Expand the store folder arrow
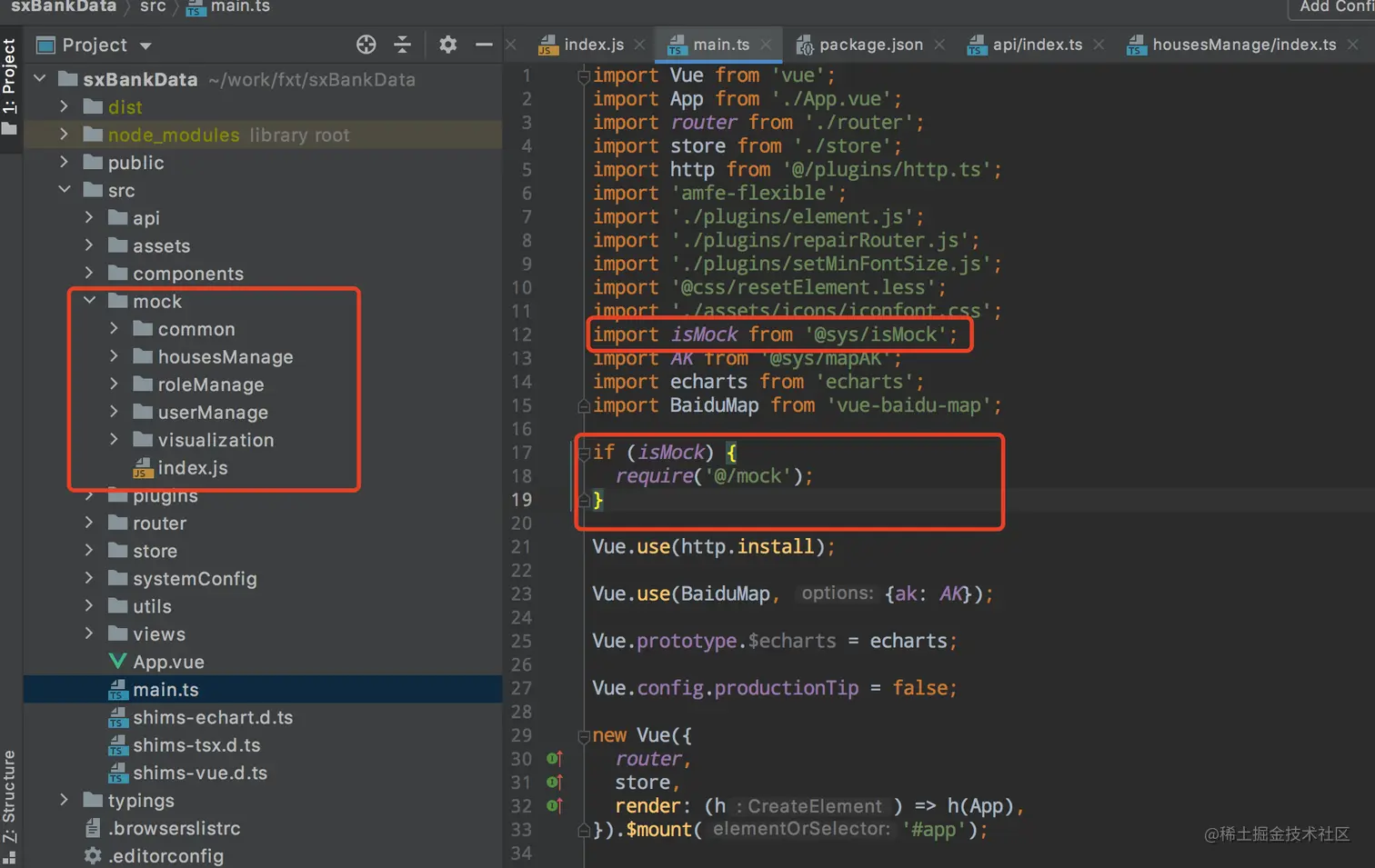Viewport: 1375px width, 868px height. (x=88, y=550)
